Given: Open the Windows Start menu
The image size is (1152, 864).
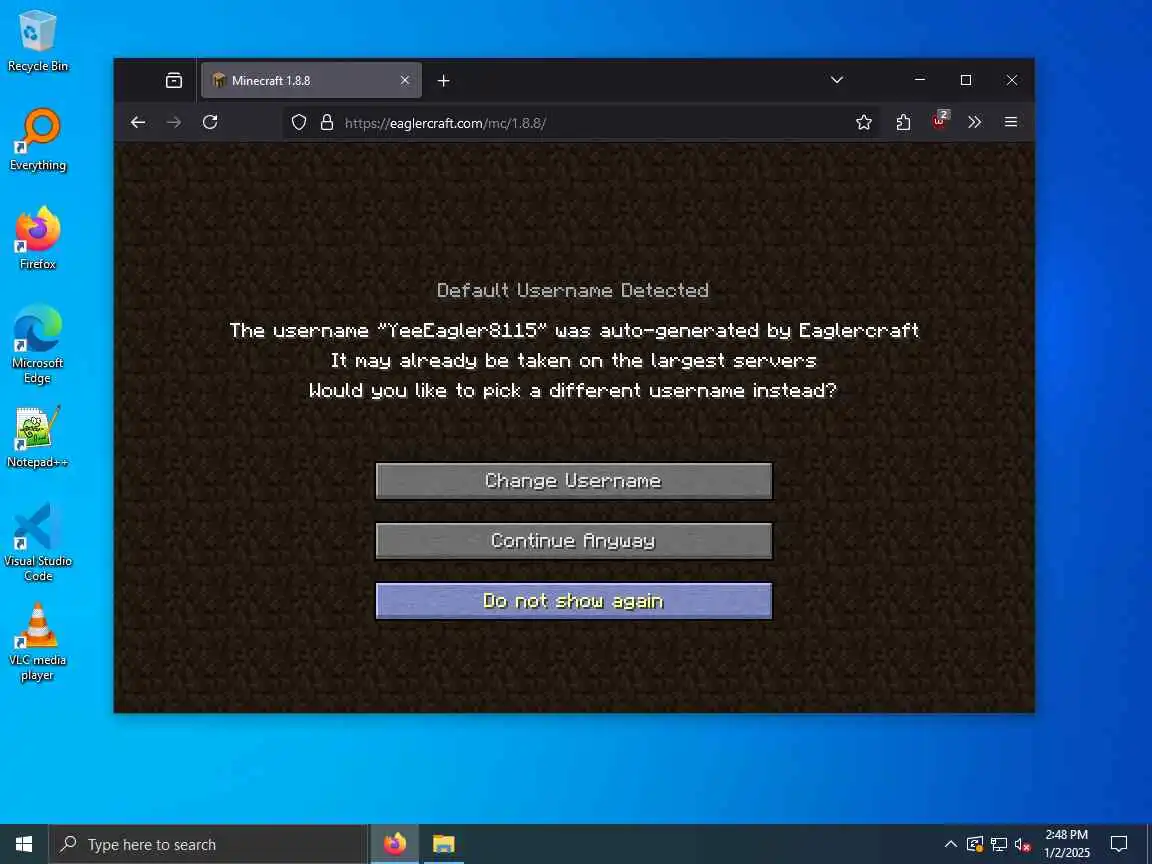Looking at the screenshot, I should 24,844.
